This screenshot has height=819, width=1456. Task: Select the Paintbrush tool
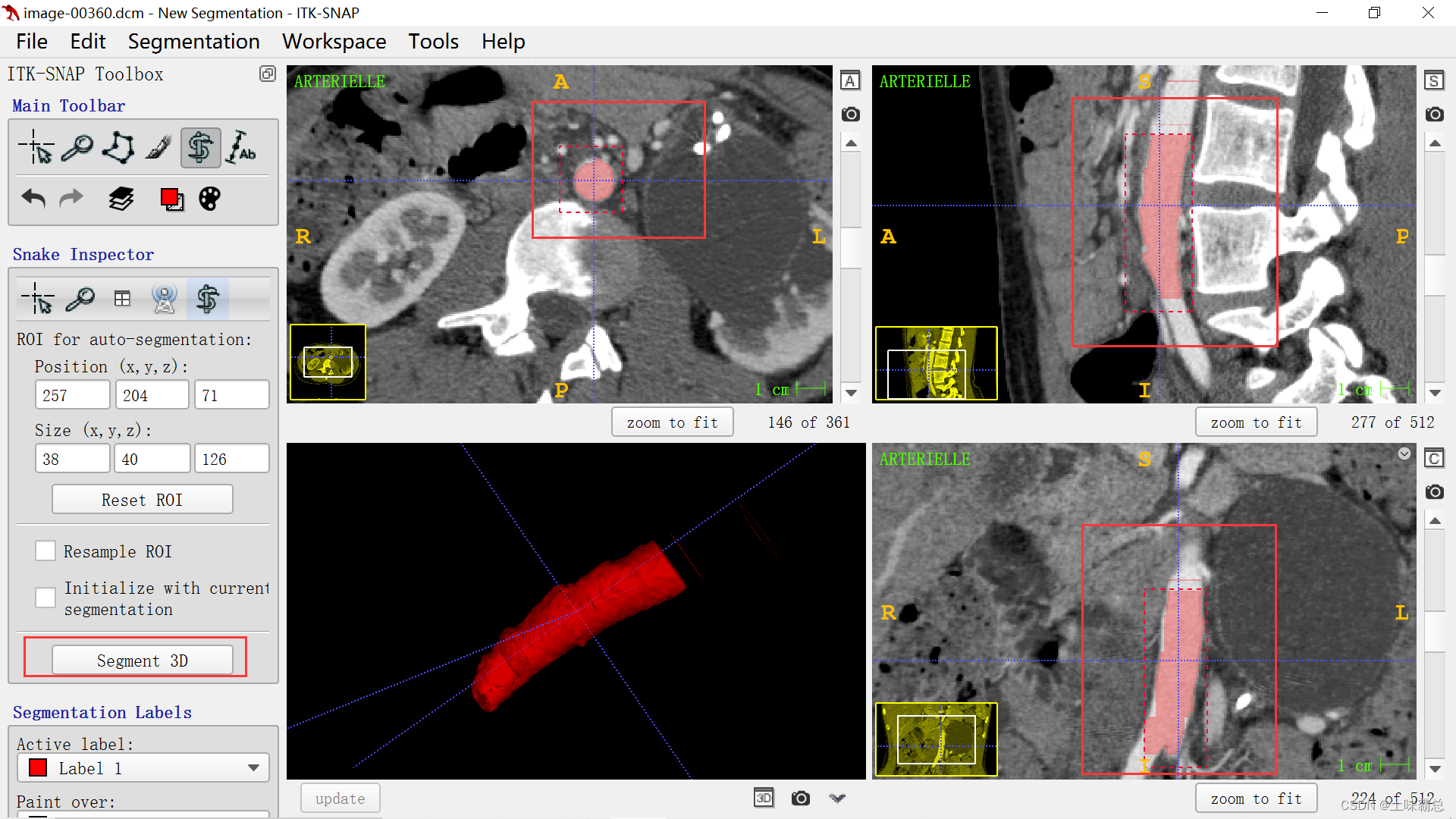click(x=158, y=147)
